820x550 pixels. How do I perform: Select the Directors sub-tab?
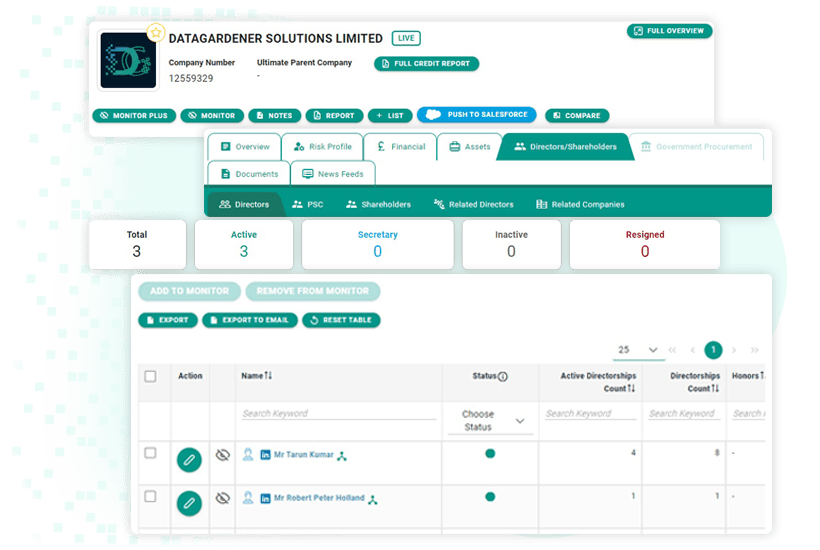244,204
